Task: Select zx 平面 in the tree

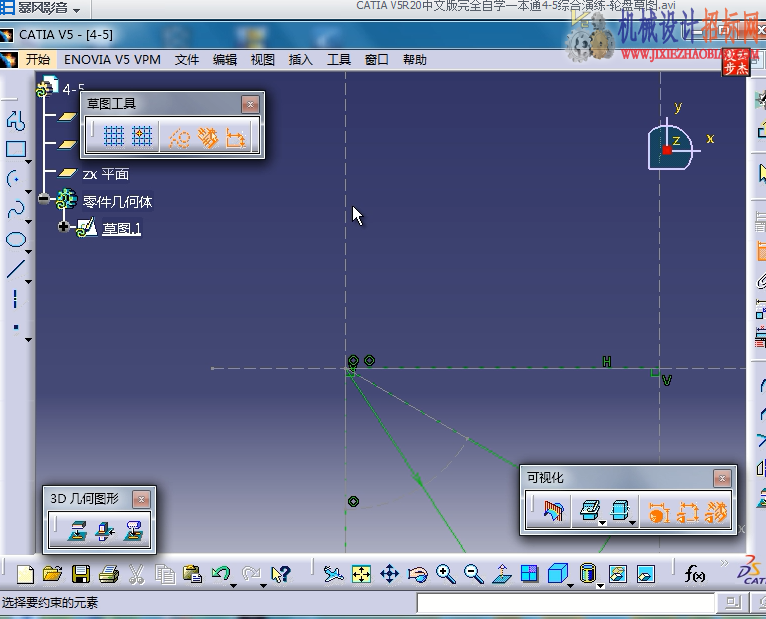Action: 106,174
